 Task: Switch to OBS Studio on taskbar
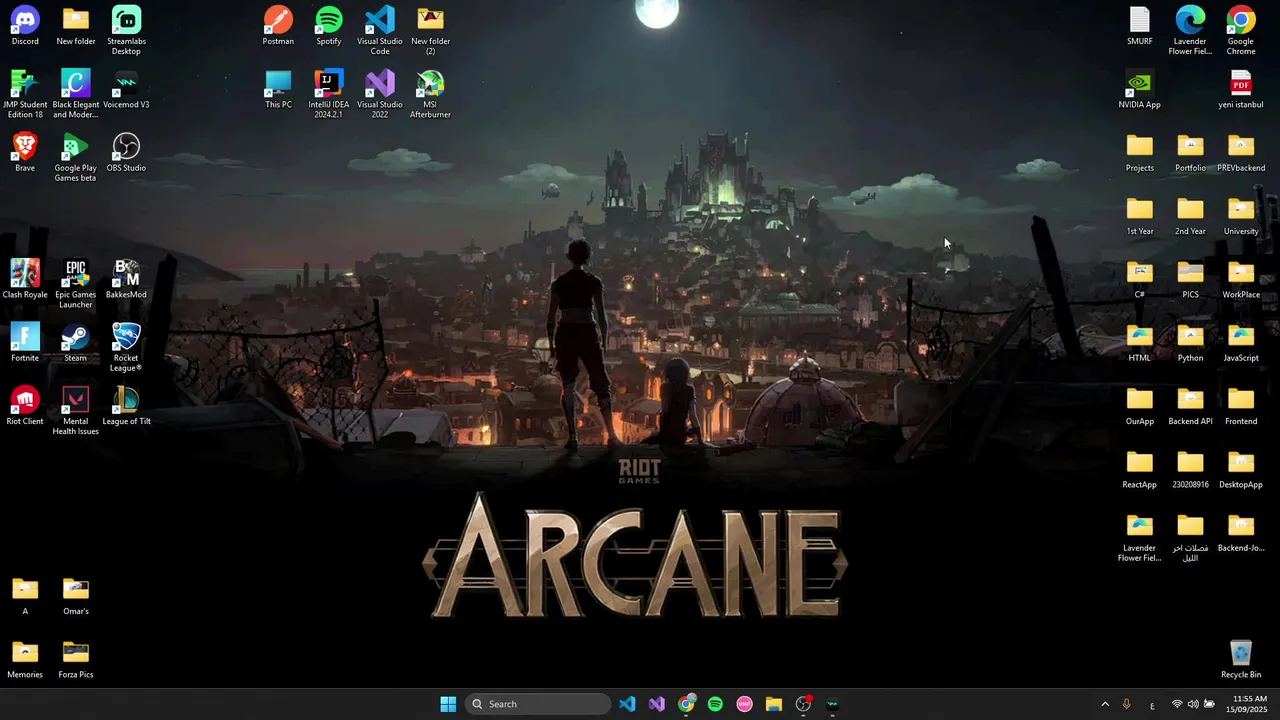point(803,704)
